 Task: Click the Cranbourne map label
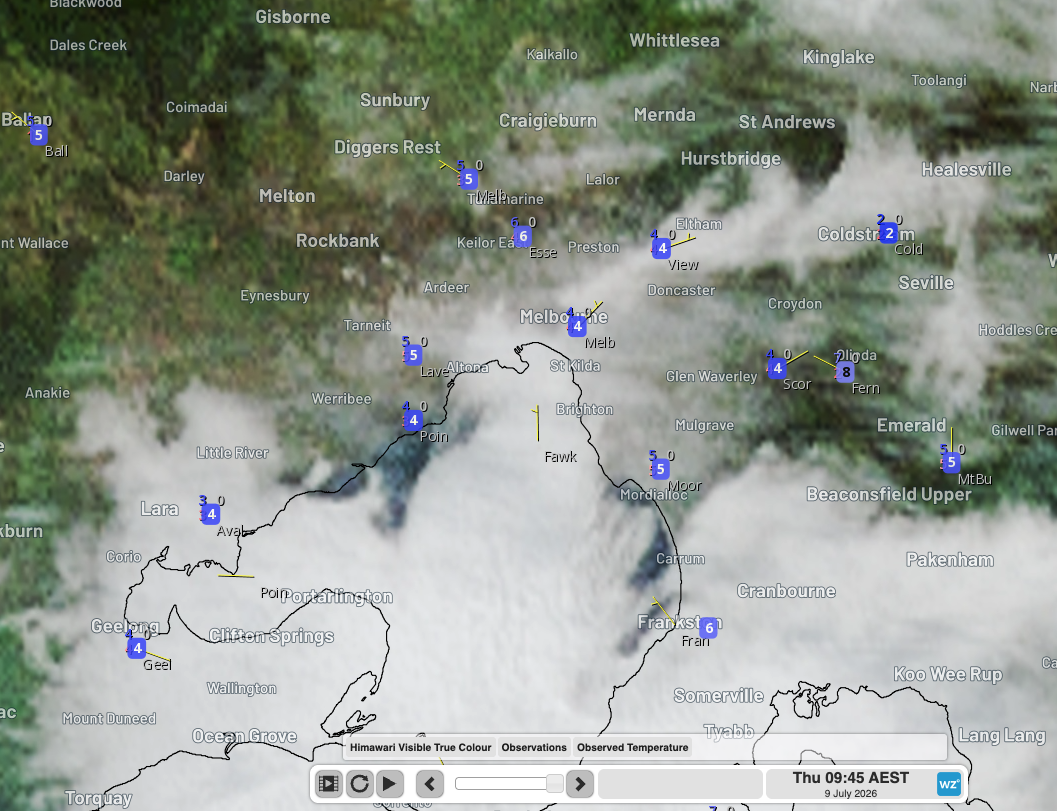786,591
